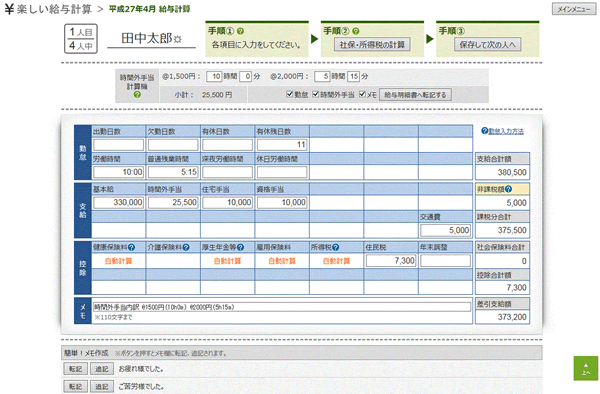Screen dimensions: 600x394
Task: Click 保存して次の人へ button
Action: pos(488,44)
